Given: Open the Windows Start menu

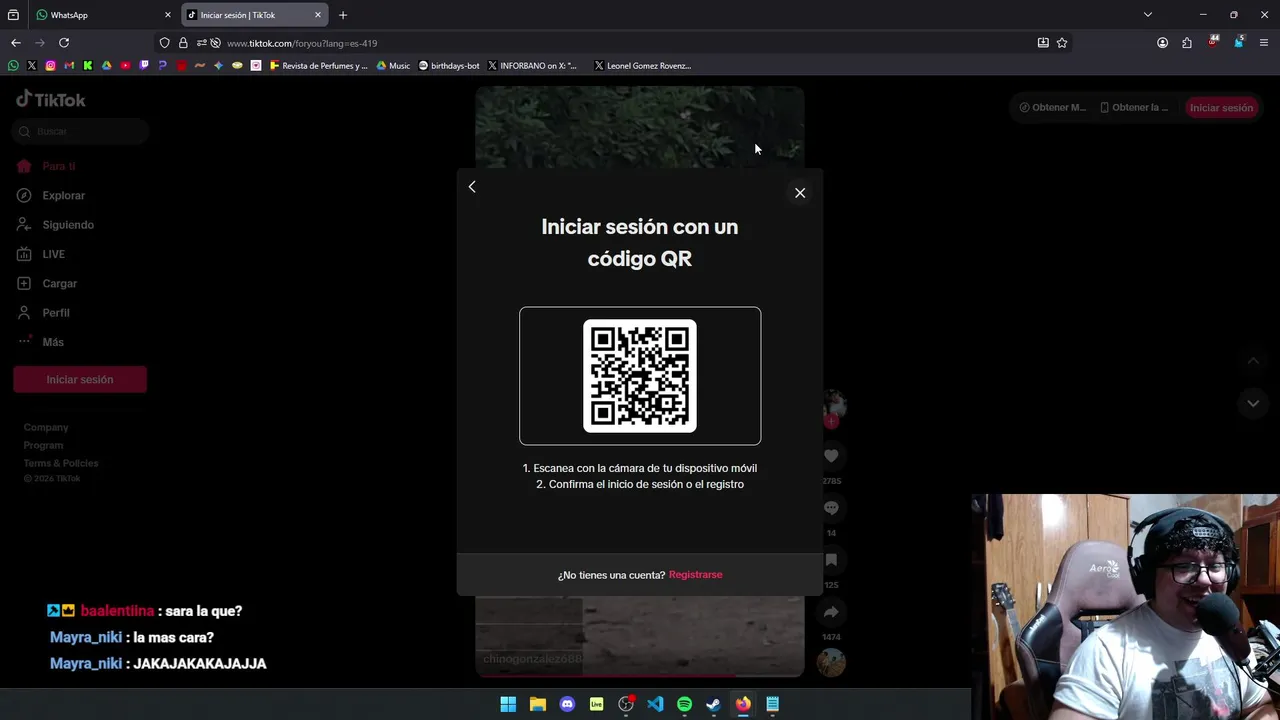Looking at the screenshot, I should (x=508, y=704).
